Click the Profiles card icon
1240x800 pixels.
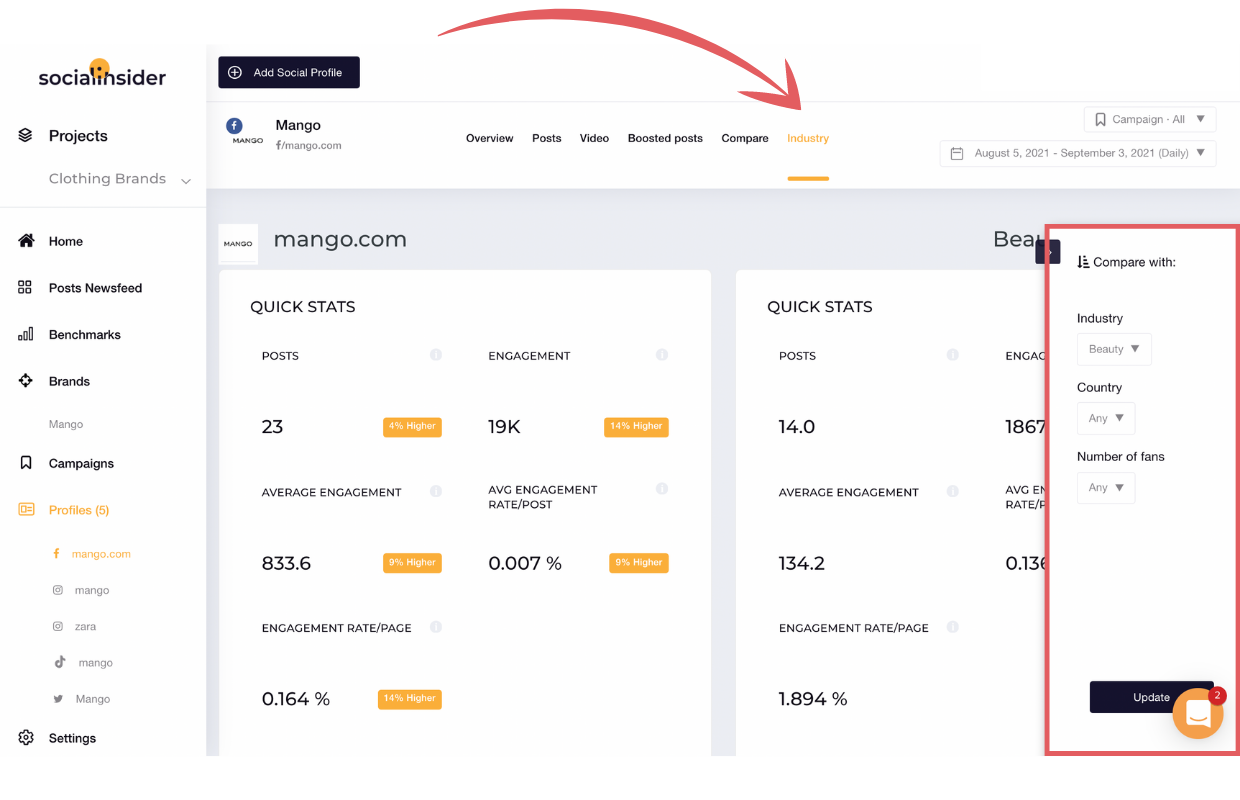[x=26, y=510]
